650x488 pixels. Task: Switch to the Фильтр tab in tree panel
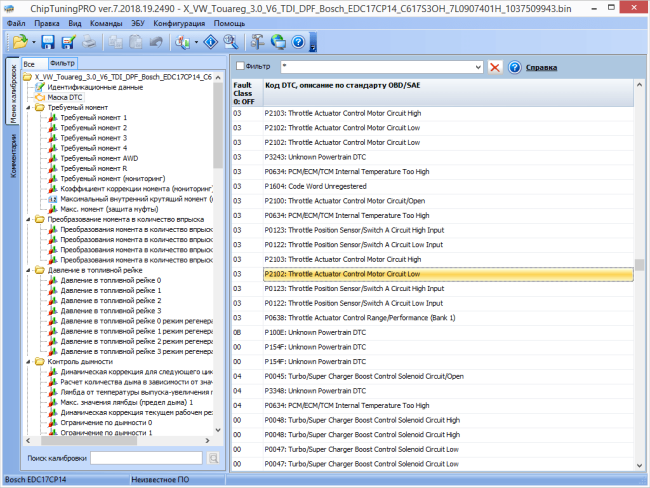(63, 63)
